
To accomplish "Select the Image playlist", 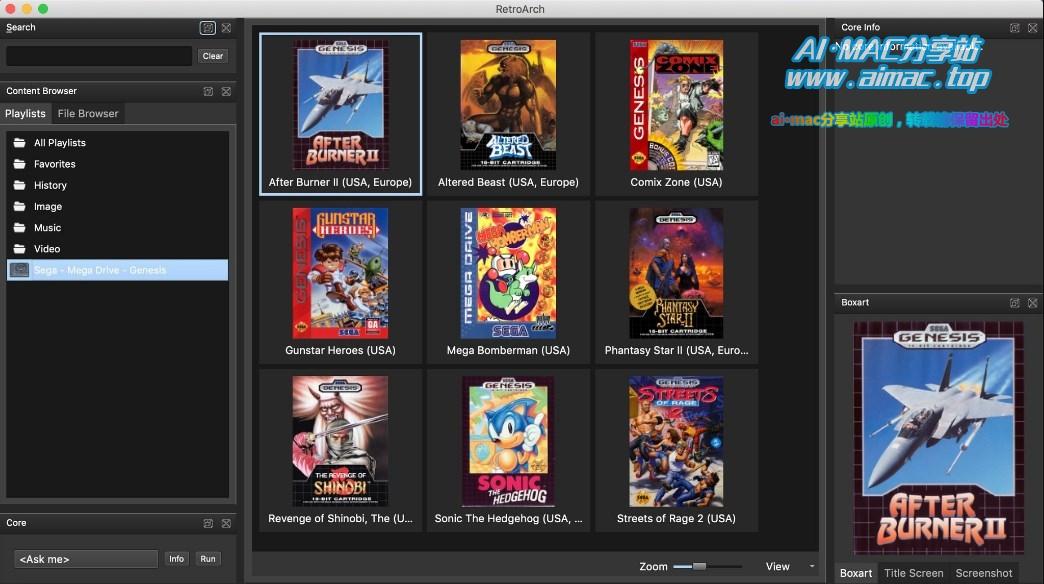I will coord(117,206).
